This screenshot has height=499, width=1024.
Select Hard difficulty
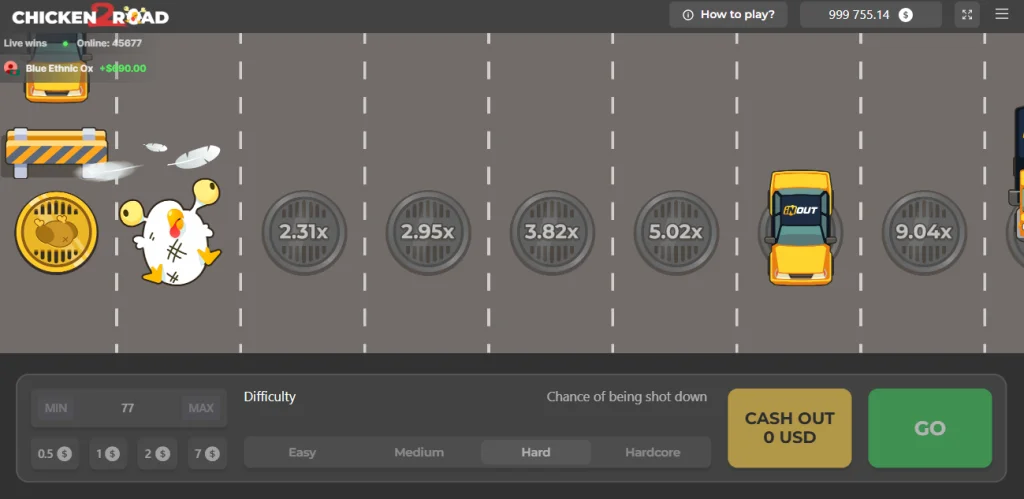coord(536,453)
